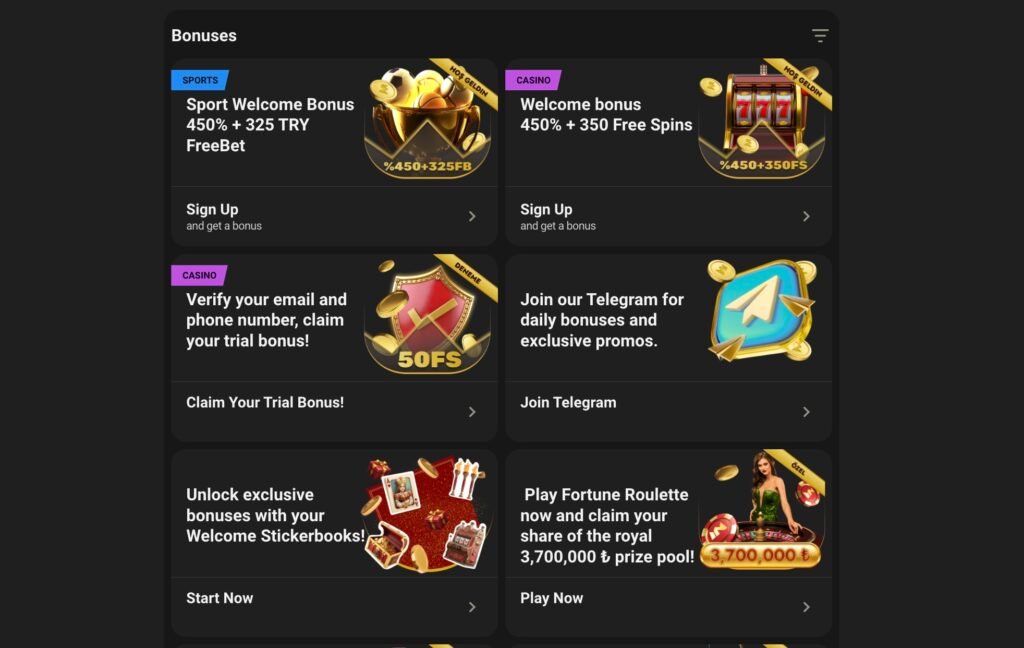Click the 777 slot machine image

(761, 121)
